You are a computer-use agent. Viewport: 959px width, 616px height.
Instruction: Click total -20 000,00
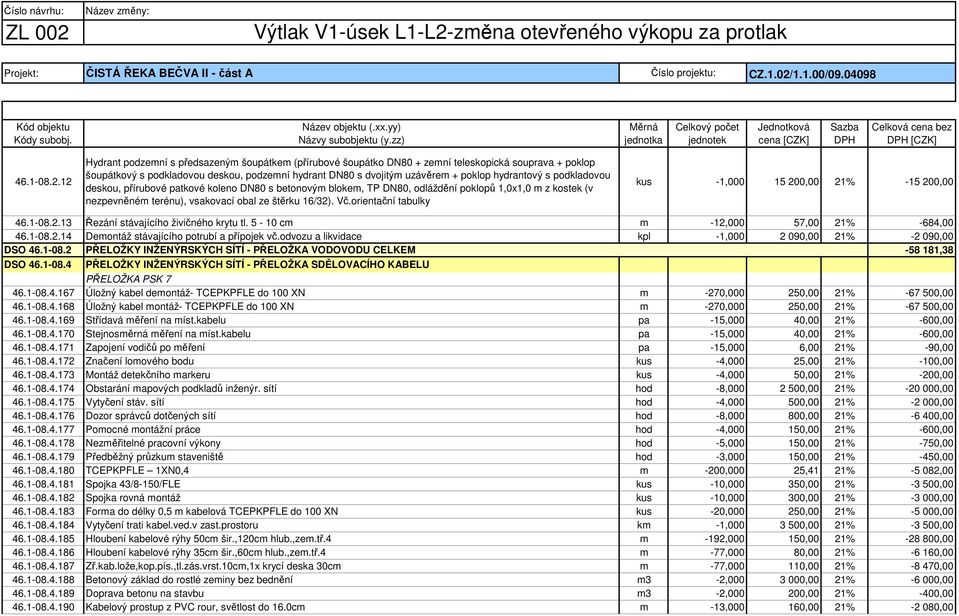point(929,388)
